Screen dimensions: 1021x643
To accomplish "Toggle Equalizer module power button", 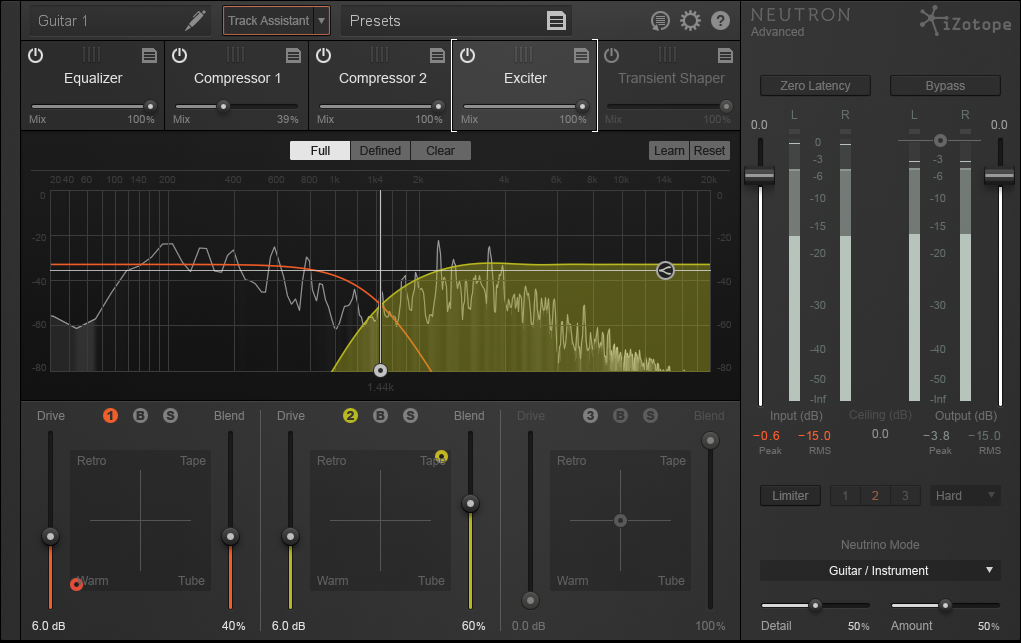I will coord(36,55).
